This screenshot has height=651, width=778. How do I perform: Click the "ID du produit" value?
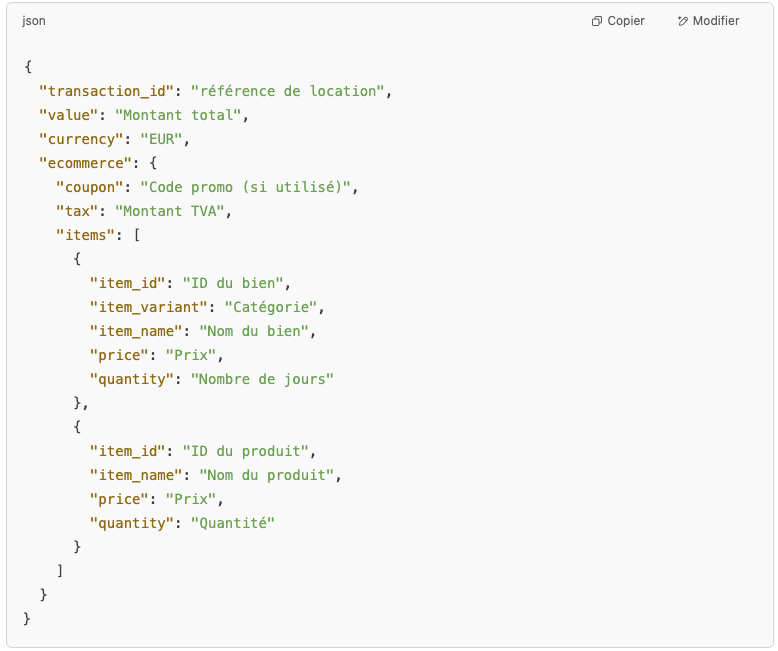(x=246, y=451)
